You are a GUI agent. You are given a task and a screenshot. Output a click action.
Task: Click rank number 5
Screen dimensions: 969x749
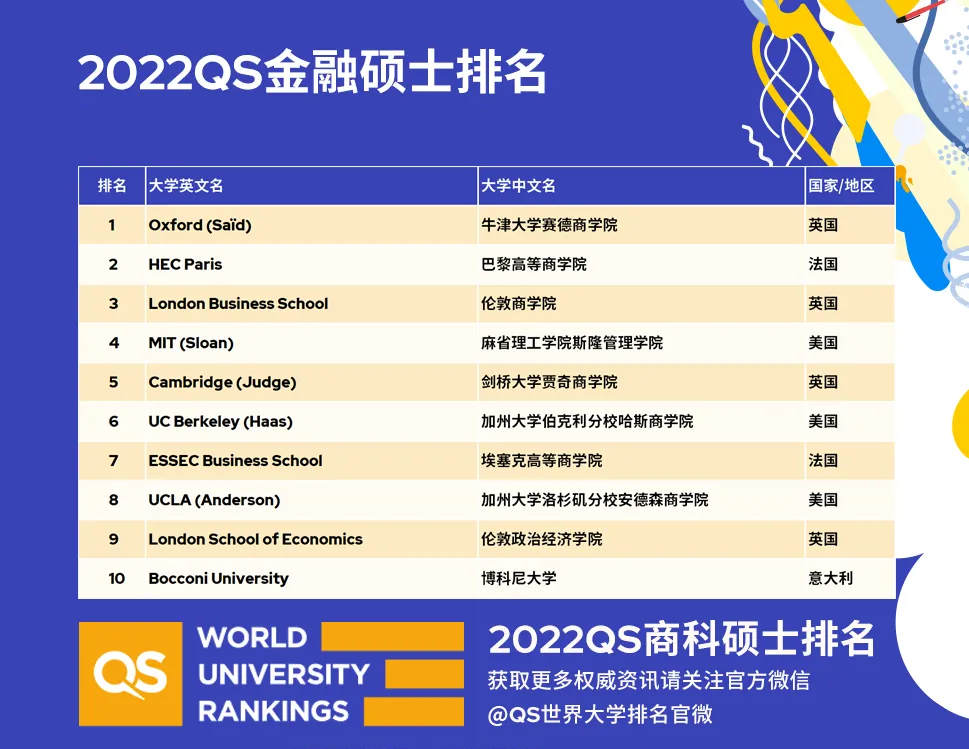pos(112,382)
